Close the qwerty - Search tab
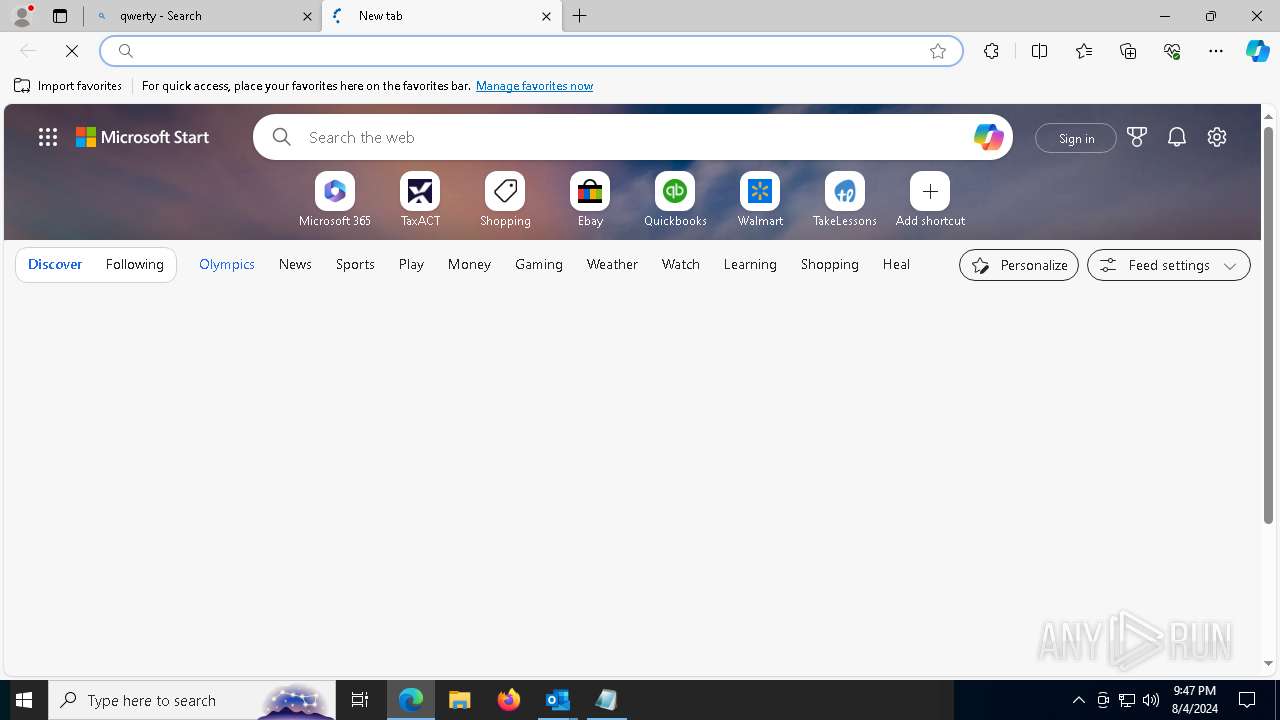1280x720 pixels. (308, 16)
